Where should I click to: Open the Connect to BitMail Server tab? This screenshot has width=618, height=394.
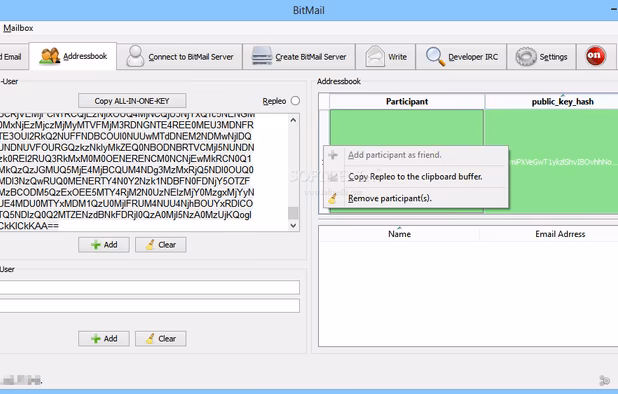[180, 57]
